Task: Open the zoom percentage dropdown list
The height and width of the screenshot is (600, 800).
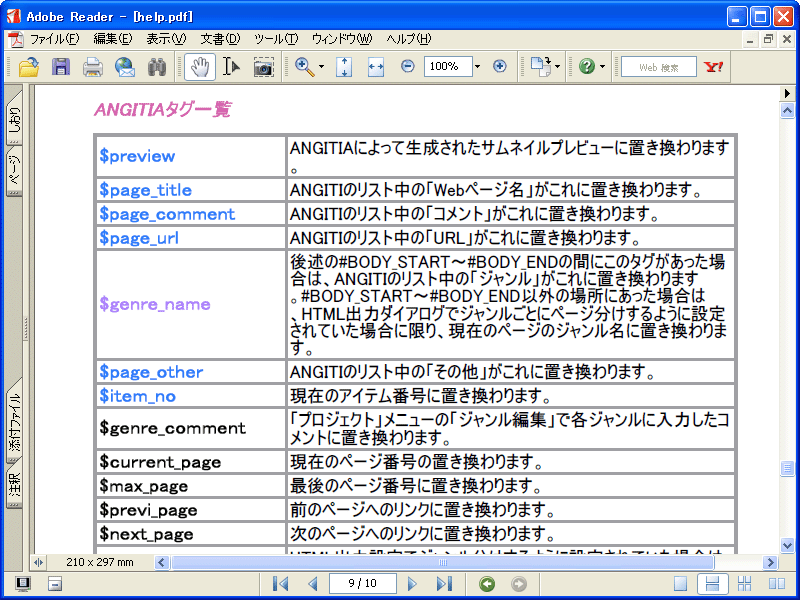Action: 478,66
